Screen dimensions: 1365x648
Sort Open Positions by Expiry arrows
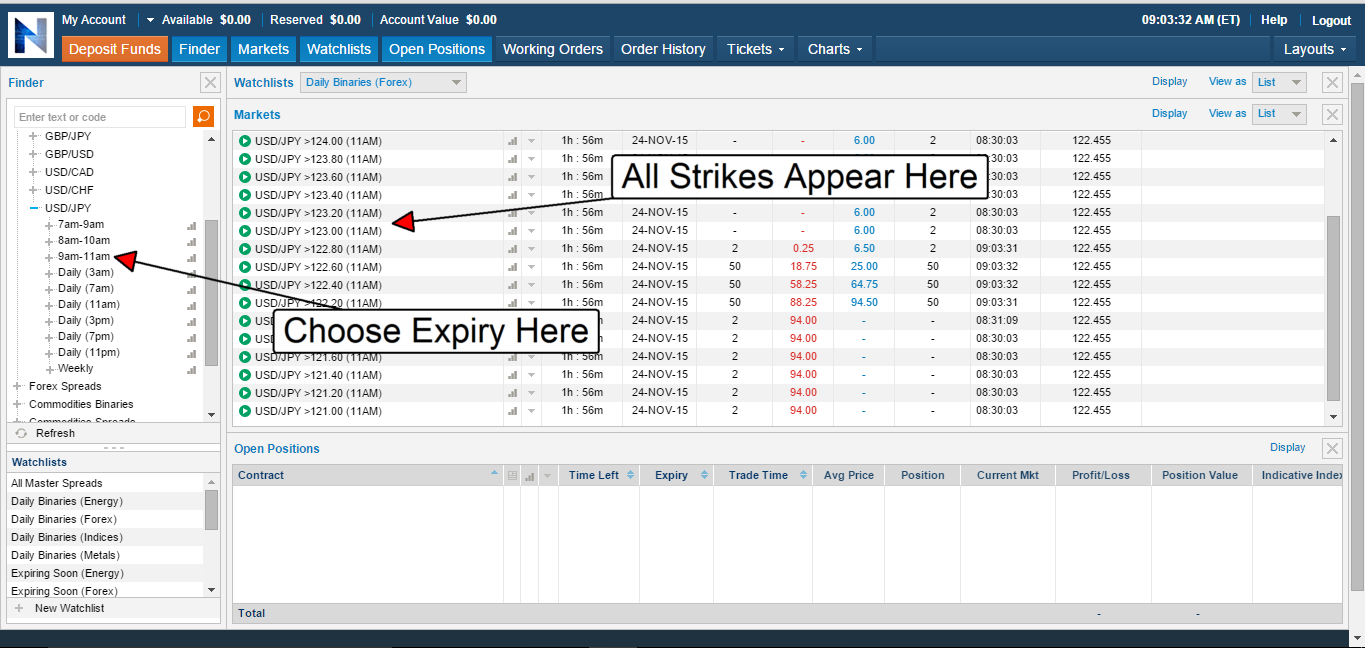705,475
